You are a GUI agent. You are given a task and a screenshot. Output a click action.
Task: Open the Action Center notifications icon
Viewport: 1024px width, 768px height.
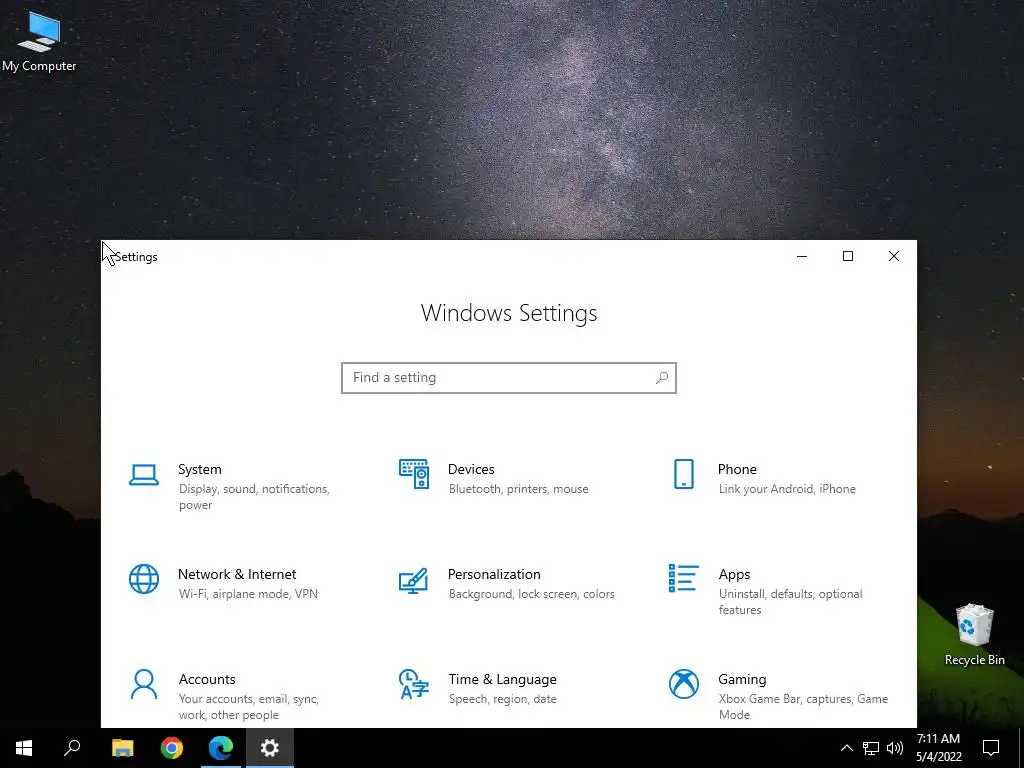coord(991,748)
